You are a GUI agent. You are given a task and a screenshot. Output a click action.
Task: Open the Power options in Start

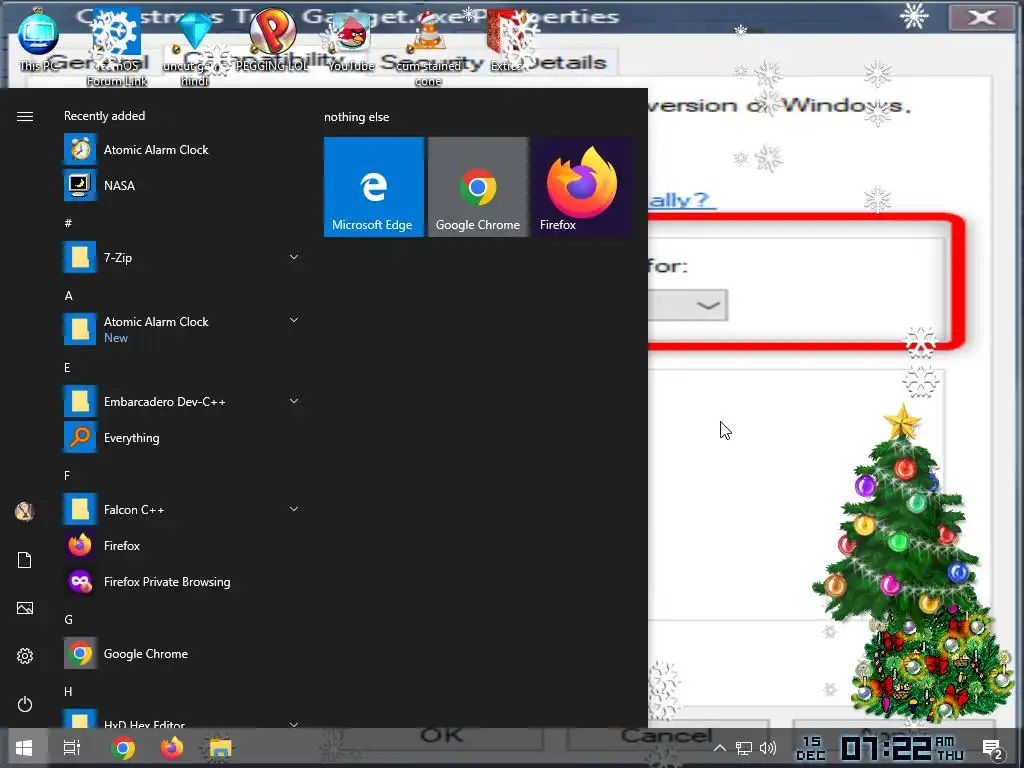(x=25, y=704)
